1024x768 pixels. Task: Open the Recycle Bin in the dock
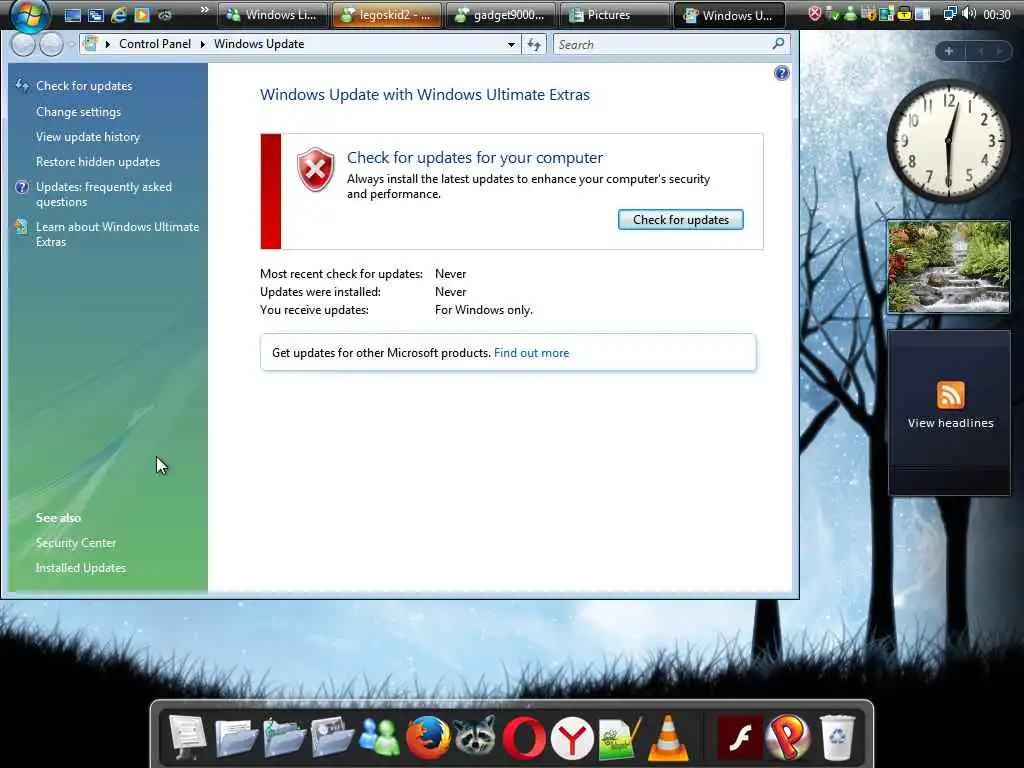837,739
